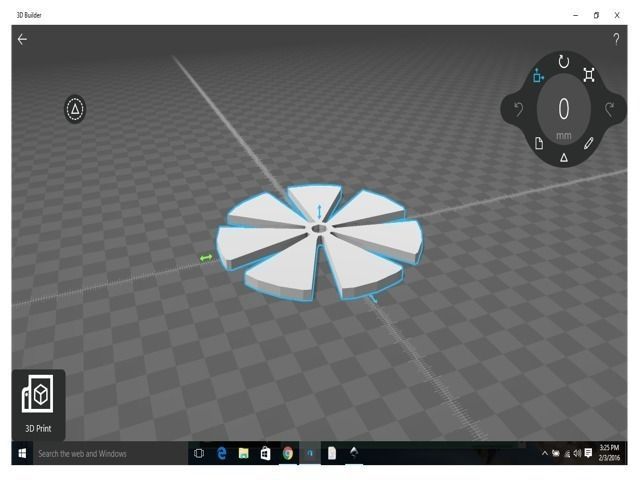
Task: Minimize the 3D Builder window
Action: pyautogui.click(x=576, y=15)
